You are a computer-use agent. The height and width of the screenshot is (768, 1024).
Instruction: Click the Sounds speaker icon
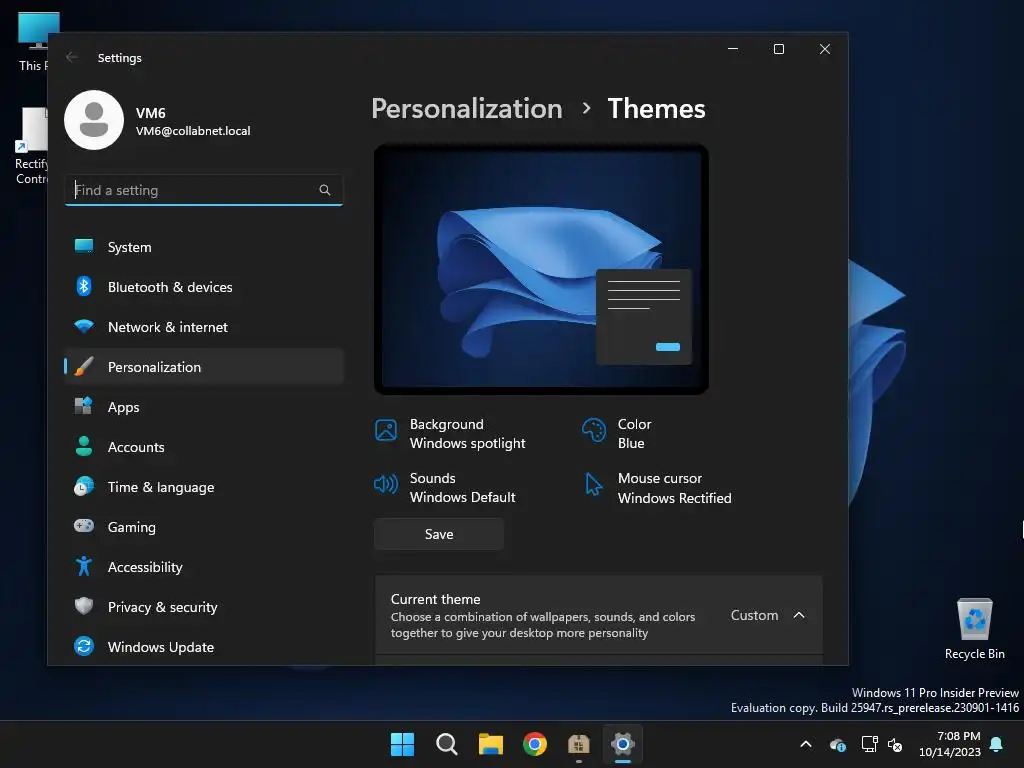click(385, 484)
